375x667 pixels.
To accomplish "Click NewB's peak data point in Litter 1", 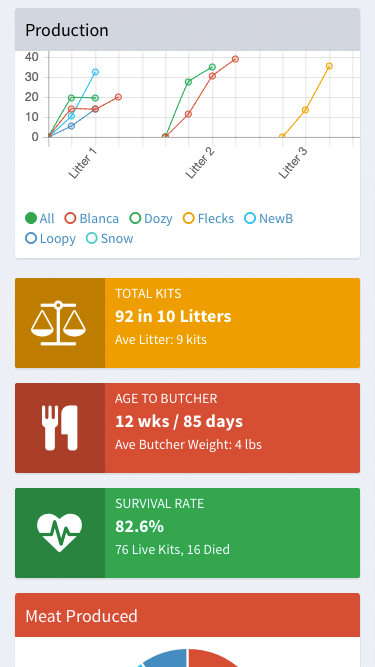I will pyautogui.click(x=95, y=72).
